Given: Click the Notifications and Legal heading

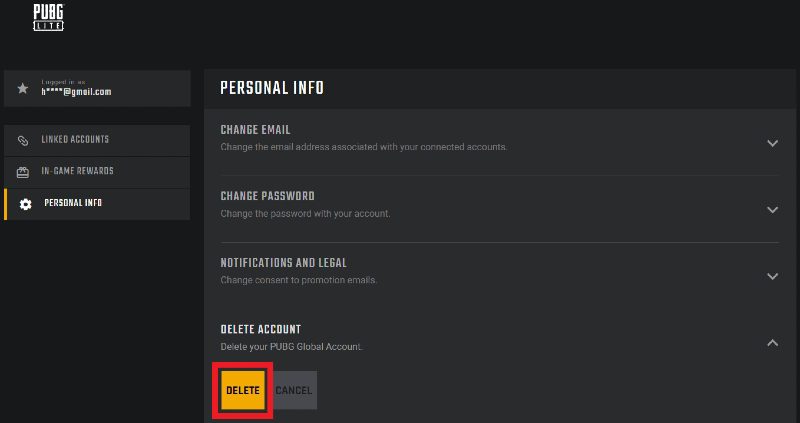Looking at the screenshot, I should [283, 263].
